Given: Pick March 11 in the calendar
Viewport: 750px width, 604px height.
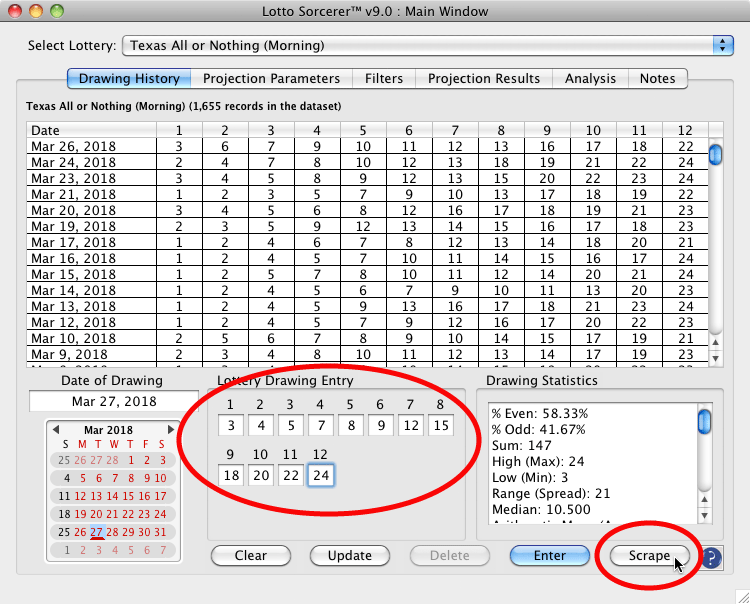Looking at the screenshot, I should pyautogui.click(x=65, y=496).
